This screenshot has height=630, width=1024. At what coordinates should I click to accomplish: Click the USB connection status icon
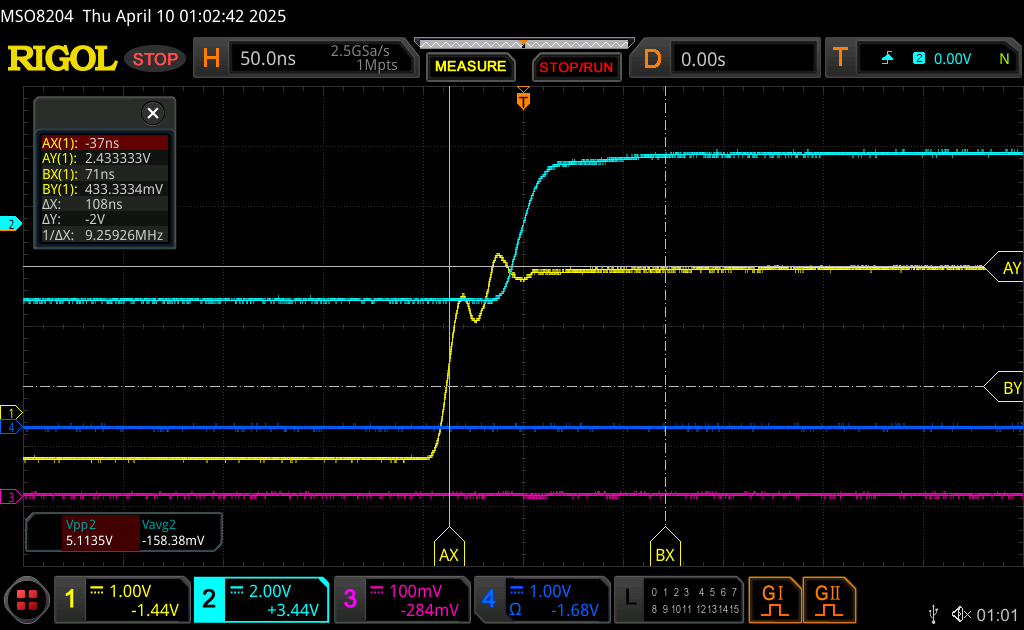933,613
